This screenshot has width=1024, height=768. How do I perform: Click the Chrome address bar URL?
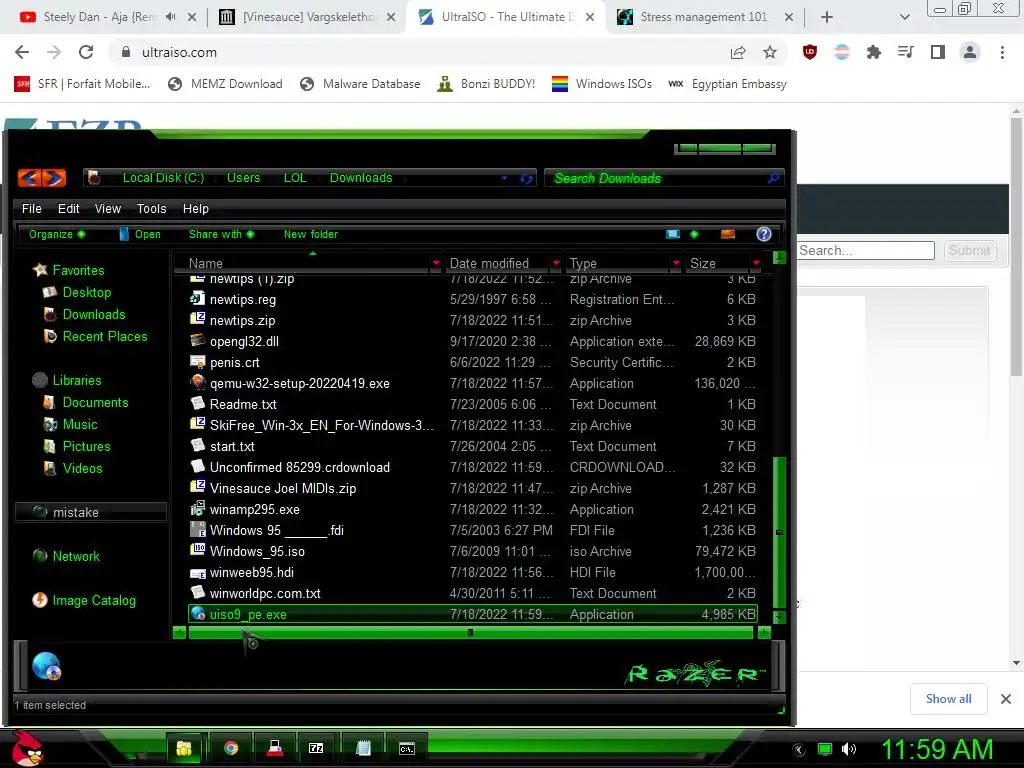click(179, 52)
